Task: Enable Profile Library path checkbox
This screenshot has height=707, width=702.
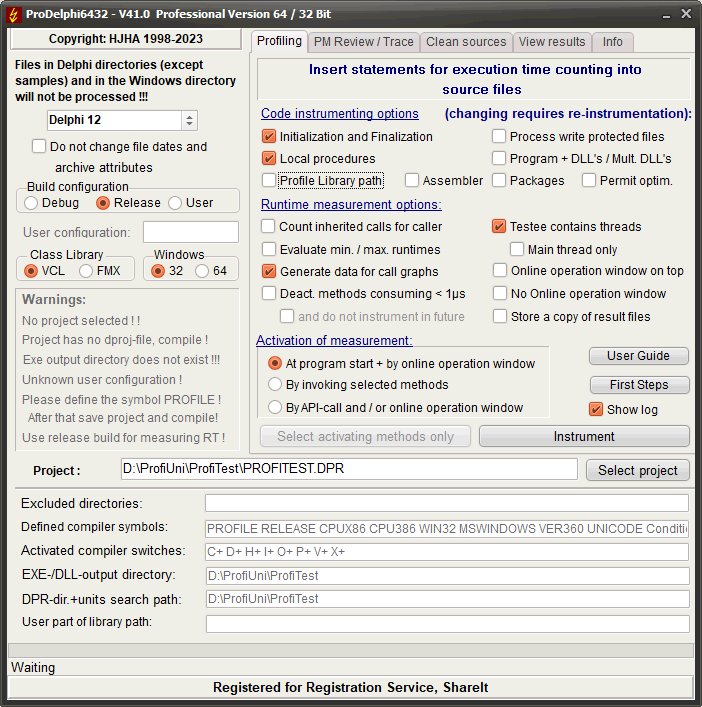Action: click(x=268, y=181)
